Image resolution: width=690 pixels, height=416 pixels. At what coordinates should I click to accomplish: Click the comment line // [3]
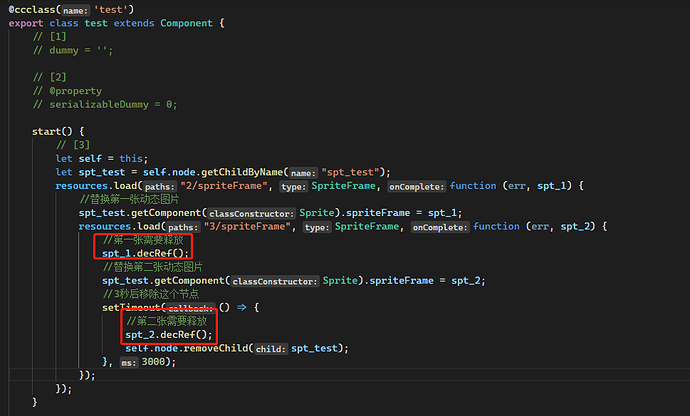[x=73, y=145]
